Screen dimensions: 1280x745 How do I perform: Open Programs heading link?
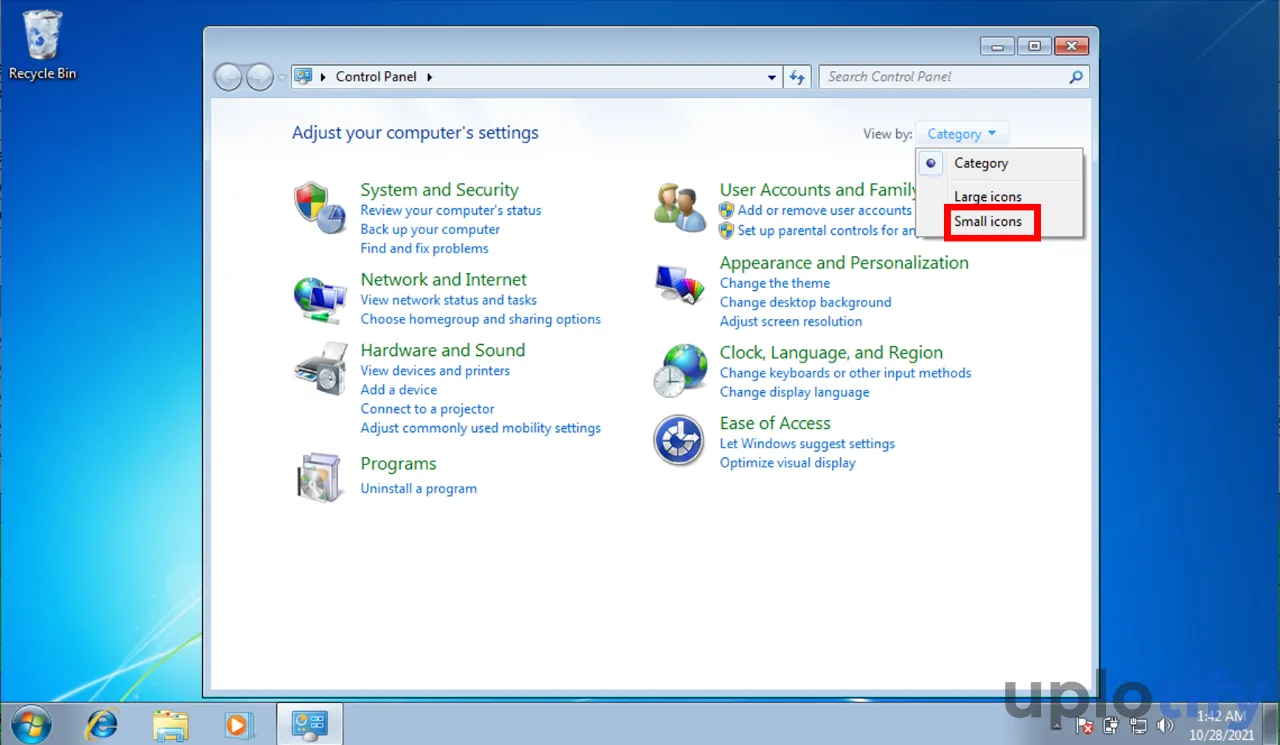coord(398,464)
